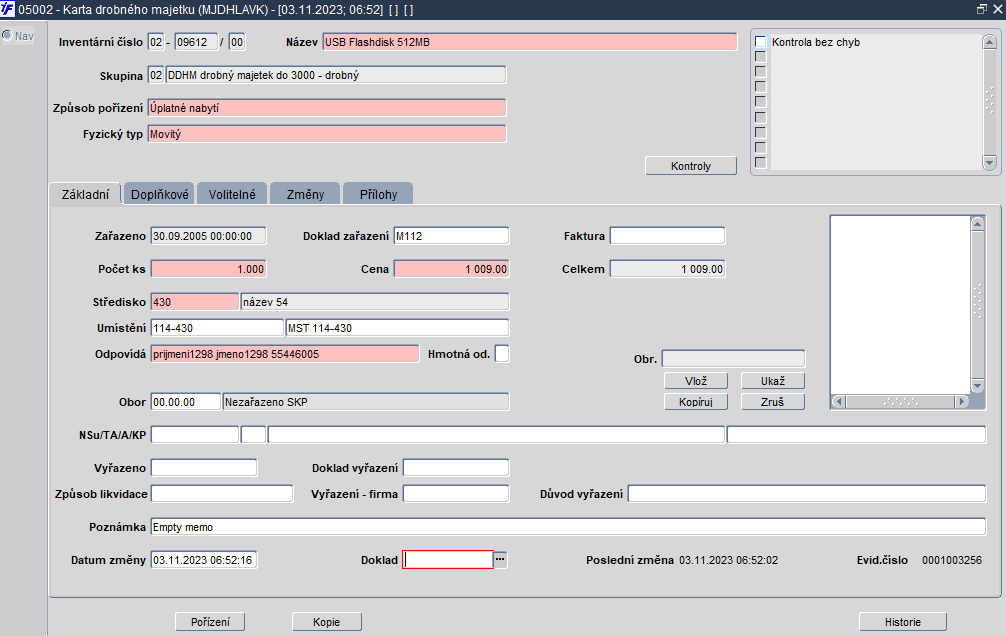This screenshot has width=1006, height=636.
Task: Click the Pořízení button
Action: coord(210,622)
